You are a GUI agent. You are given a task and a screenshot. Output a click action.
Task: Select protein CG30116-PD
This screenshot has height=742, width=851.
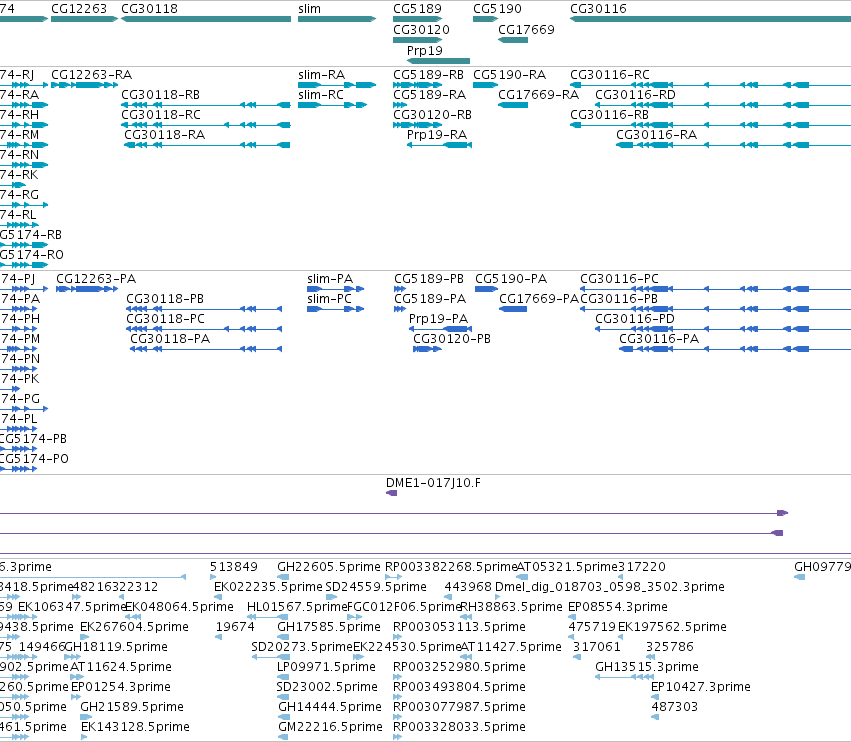coord(635,319)
